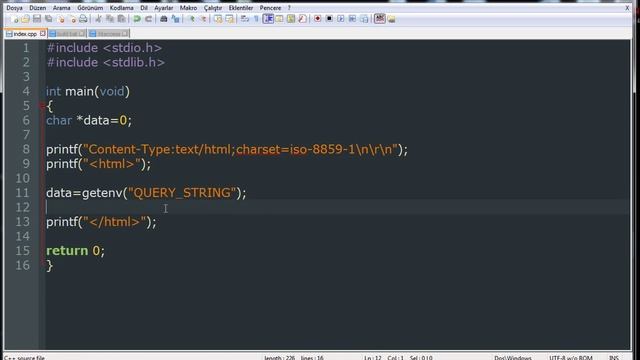Zoom in using toolbar zoom icon

(x=191, y=19)
